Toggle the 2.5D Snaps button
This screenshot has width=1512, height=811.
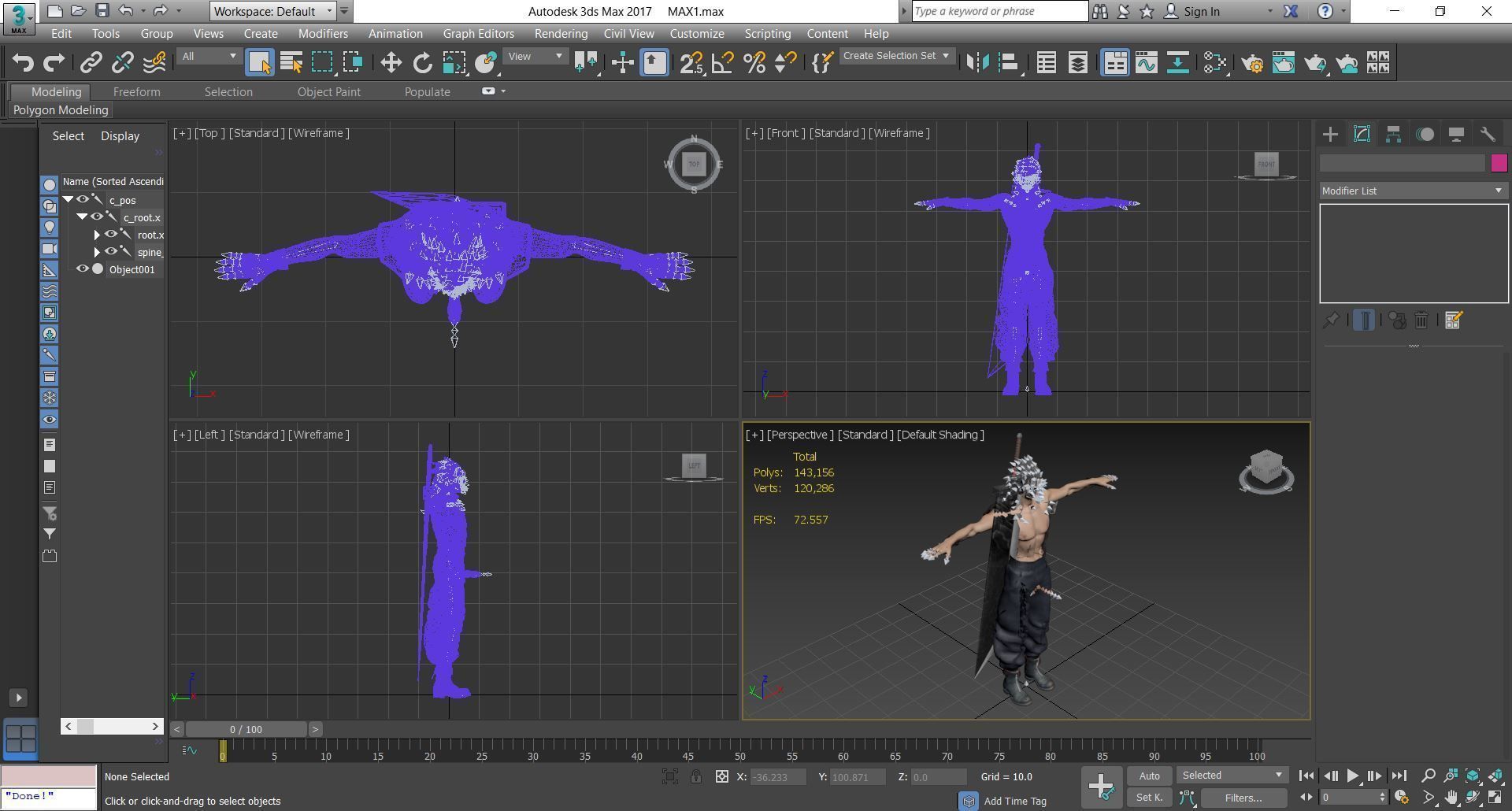pos(691,62)
